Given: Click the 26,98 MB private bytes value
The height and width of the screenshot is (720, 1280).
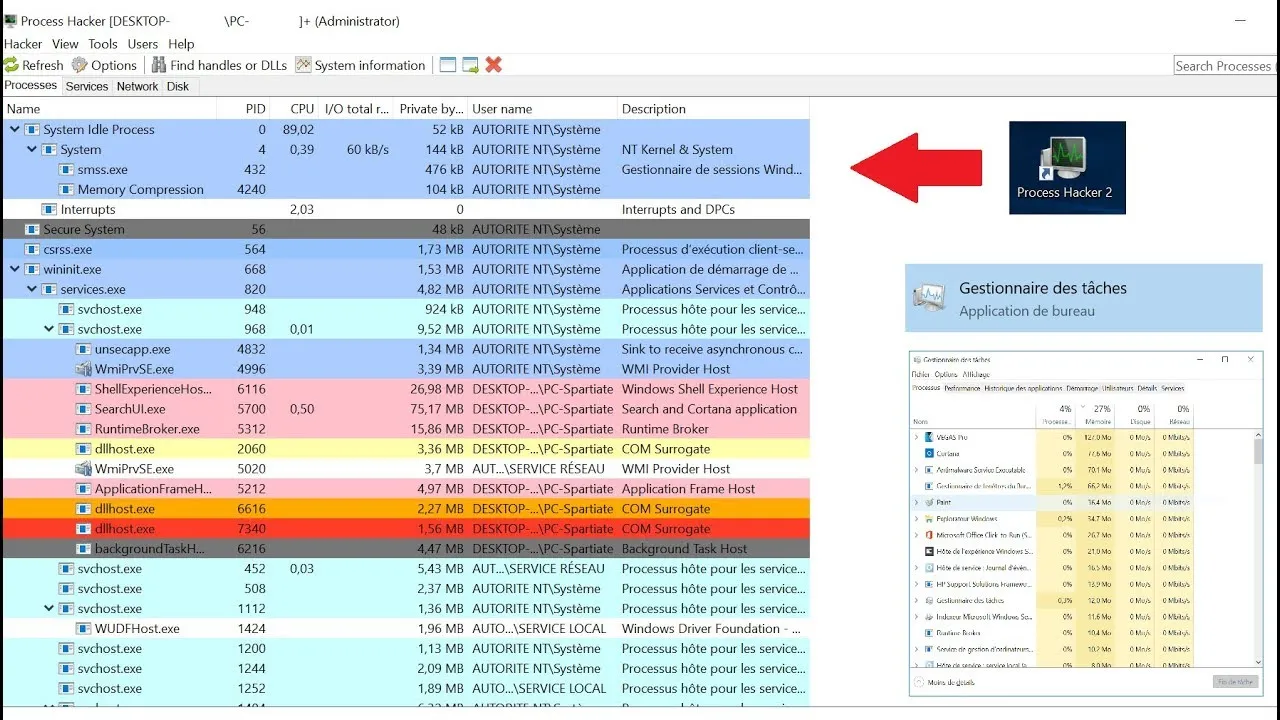Looking at the screenshot, I should pyautogui.click(x=436, y=389).
